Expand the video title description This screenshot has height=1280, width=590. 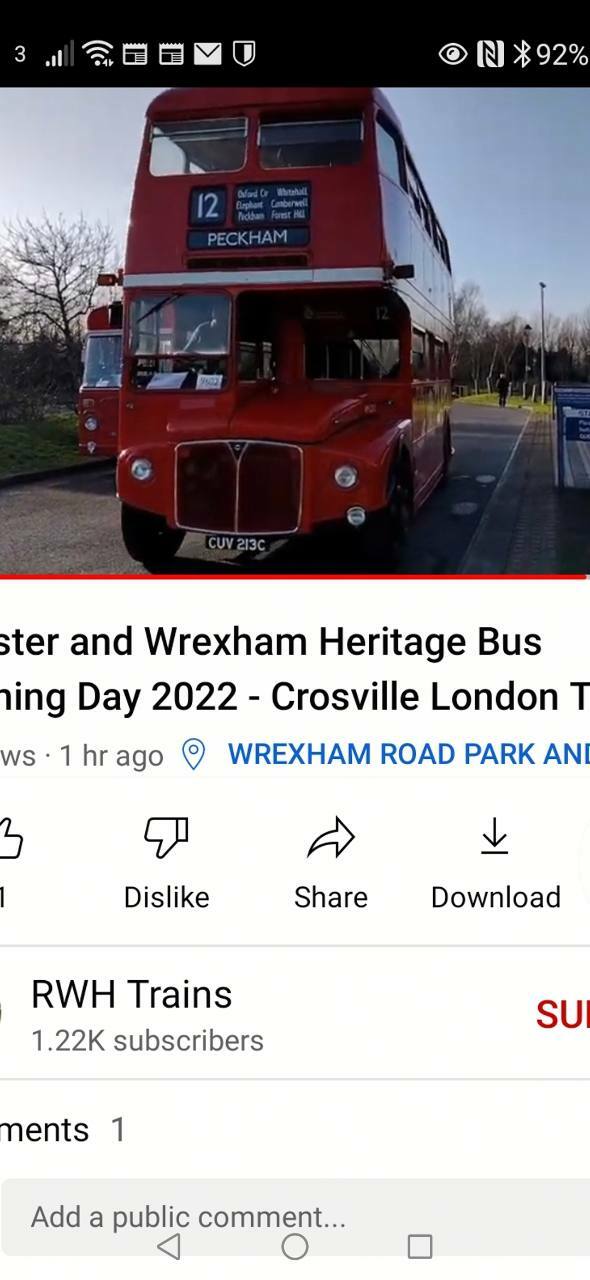tap(295, 669)
